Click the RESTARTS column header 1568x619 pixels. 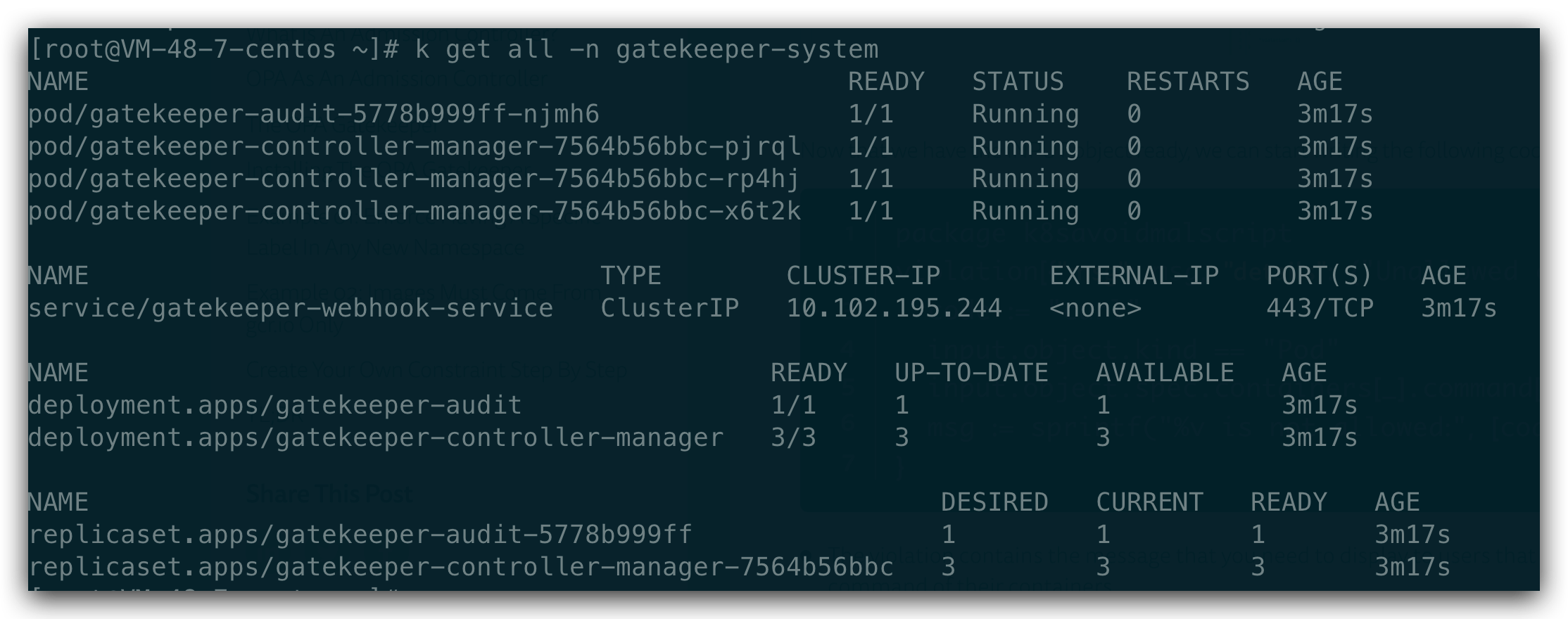[x=1188, y=82]
